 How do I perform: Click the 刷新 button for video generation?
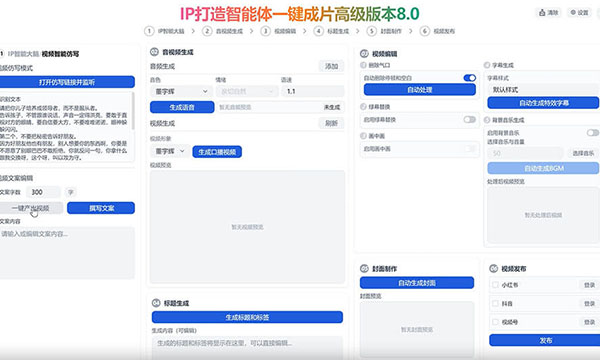pos(331,123)
